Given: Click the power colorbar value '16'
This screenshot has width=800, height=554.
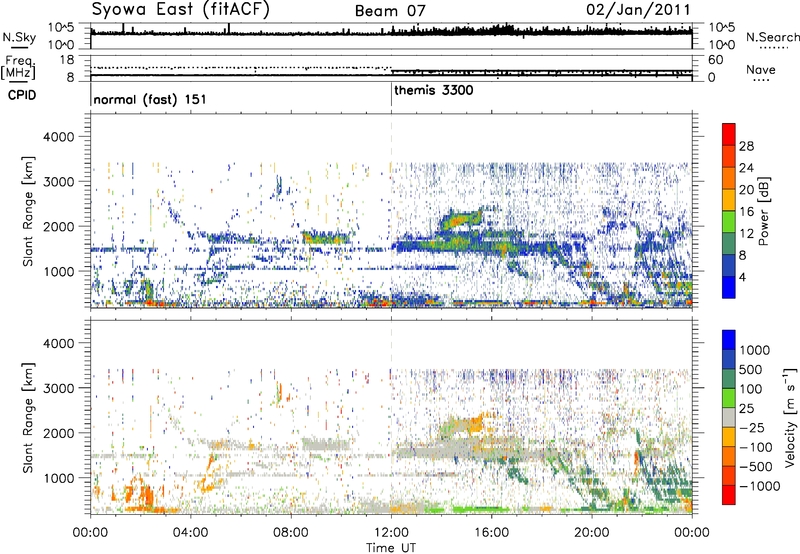Looking at the screenshot, I should coord(746,212).
